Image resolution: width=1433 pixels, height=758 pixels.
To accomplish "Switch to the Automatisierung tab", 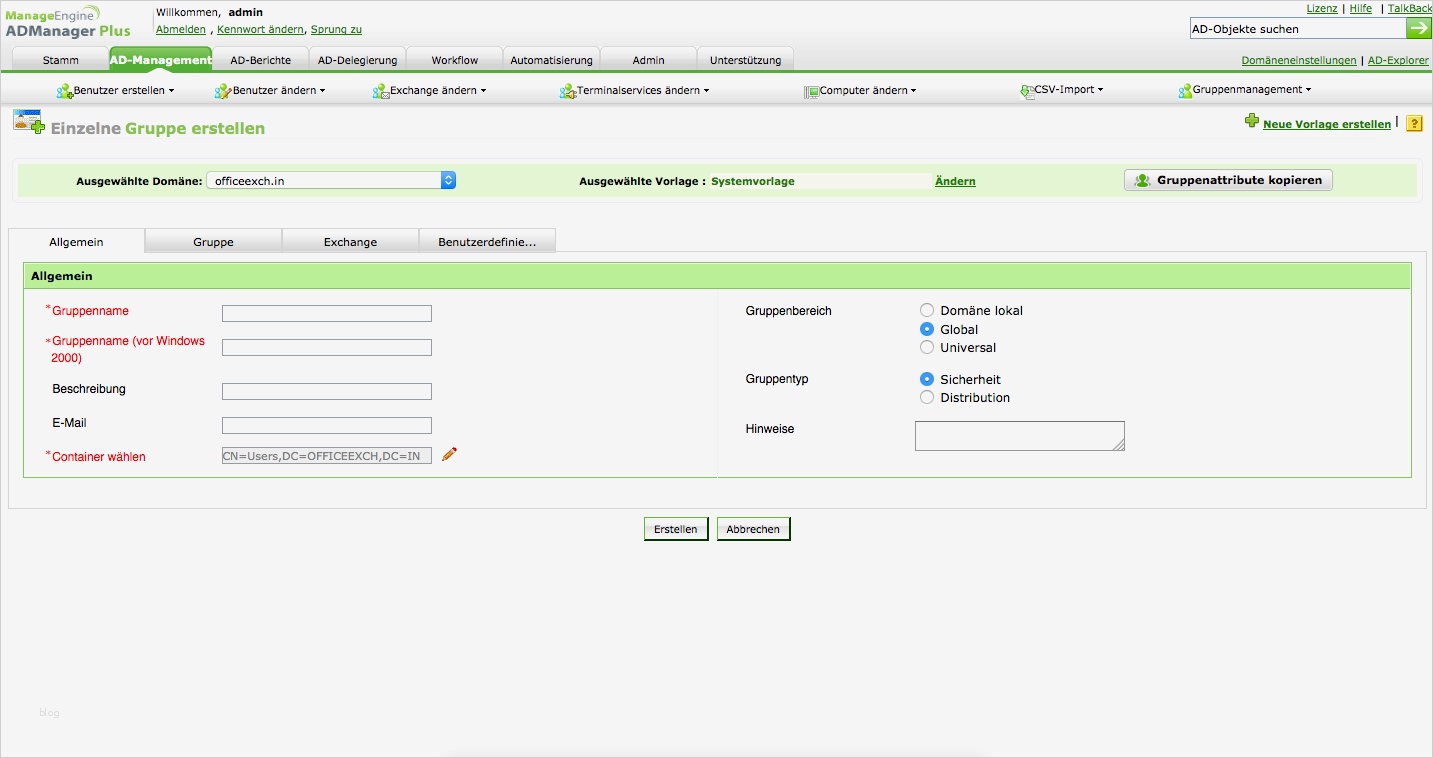I will (x=552, y=60).
